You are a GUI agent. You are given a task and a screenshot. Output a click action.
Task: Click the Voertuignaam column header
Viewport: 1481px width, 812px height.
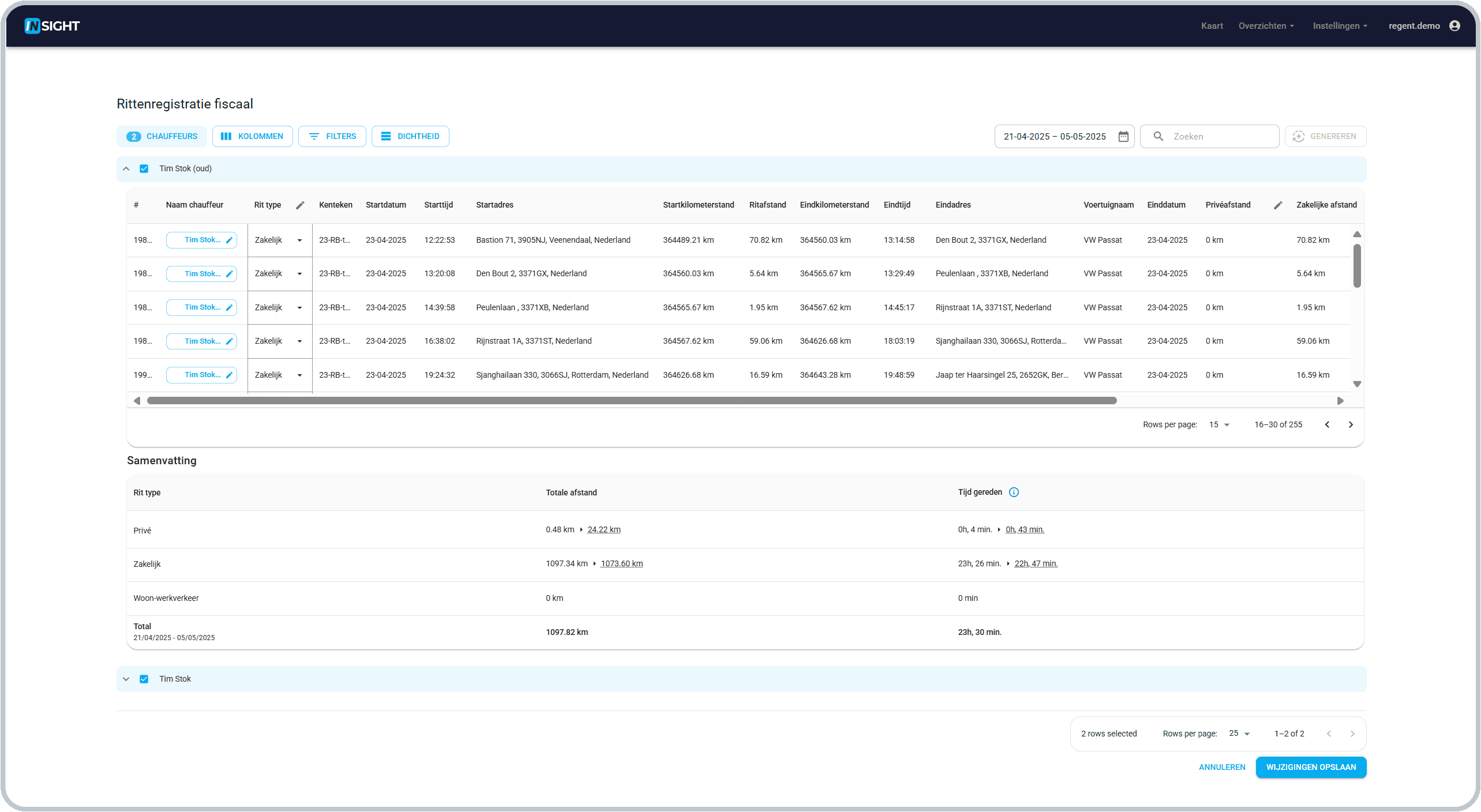tap(1108, 205)
